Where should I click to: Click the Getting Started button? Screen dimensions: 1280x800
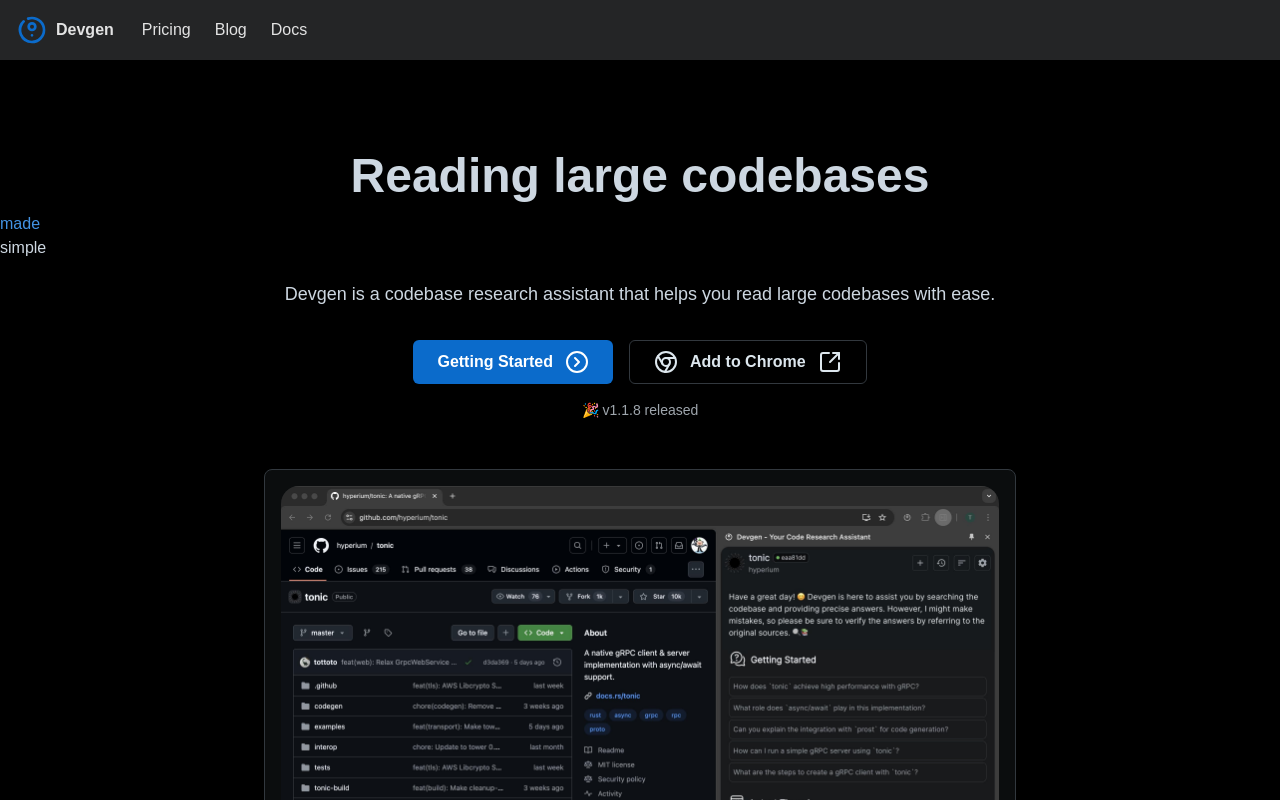point(512,362)
